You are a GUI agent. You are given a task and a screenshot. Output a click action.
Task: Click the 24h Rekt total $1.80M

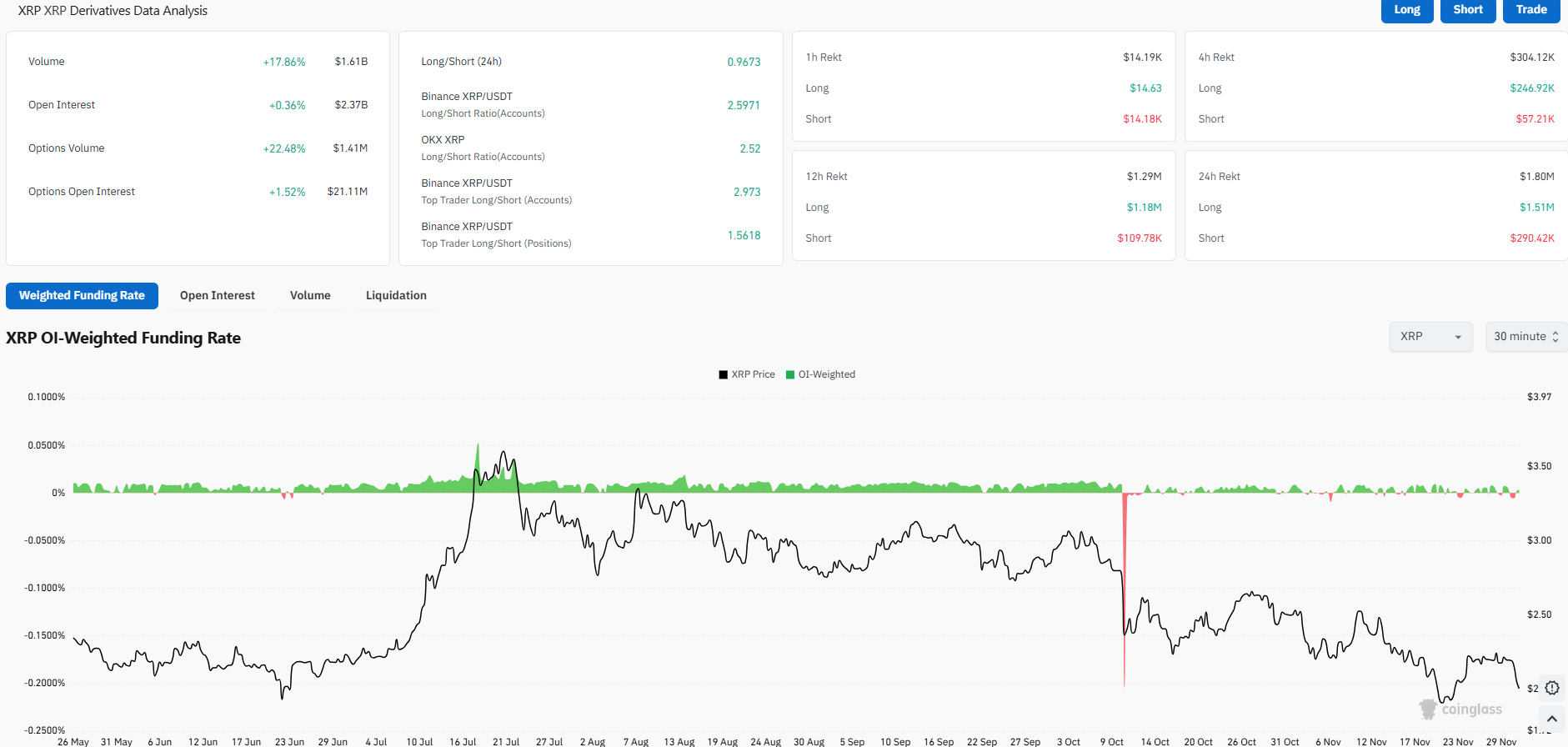click(x=1537, y=177)
